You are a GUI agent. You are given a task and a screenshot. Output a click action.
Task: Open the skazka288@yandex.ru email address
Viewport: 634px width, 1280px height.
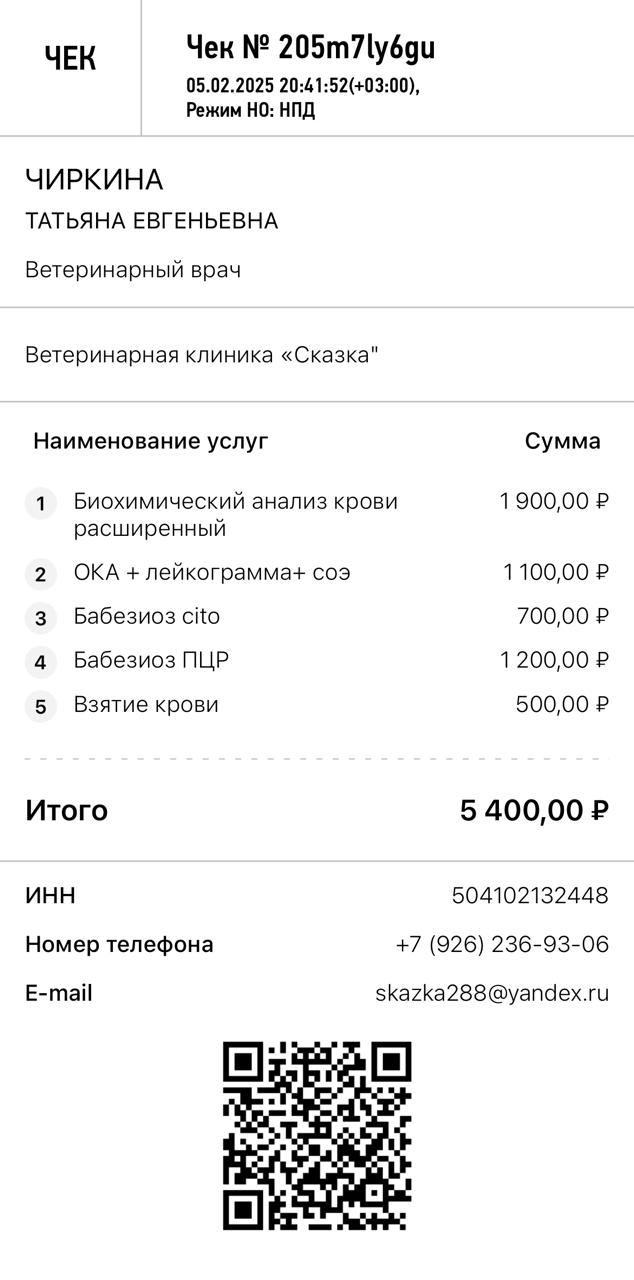coord(491,993)
